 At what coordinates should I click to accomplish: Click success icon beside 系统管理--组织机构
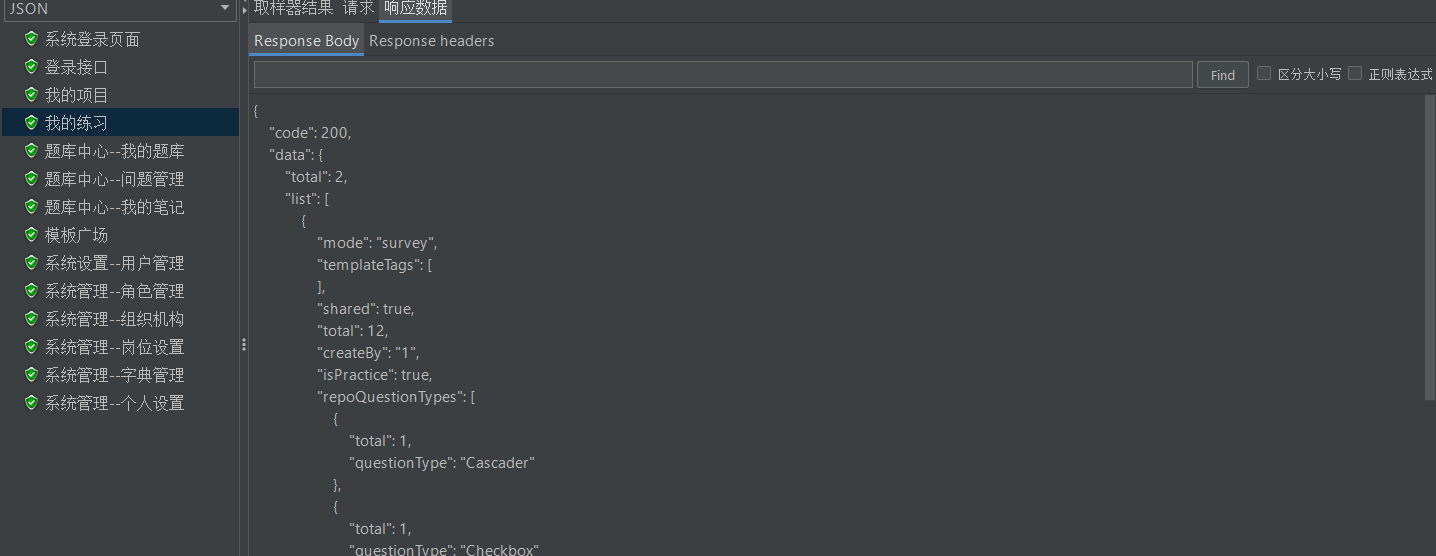coord(31,319)
